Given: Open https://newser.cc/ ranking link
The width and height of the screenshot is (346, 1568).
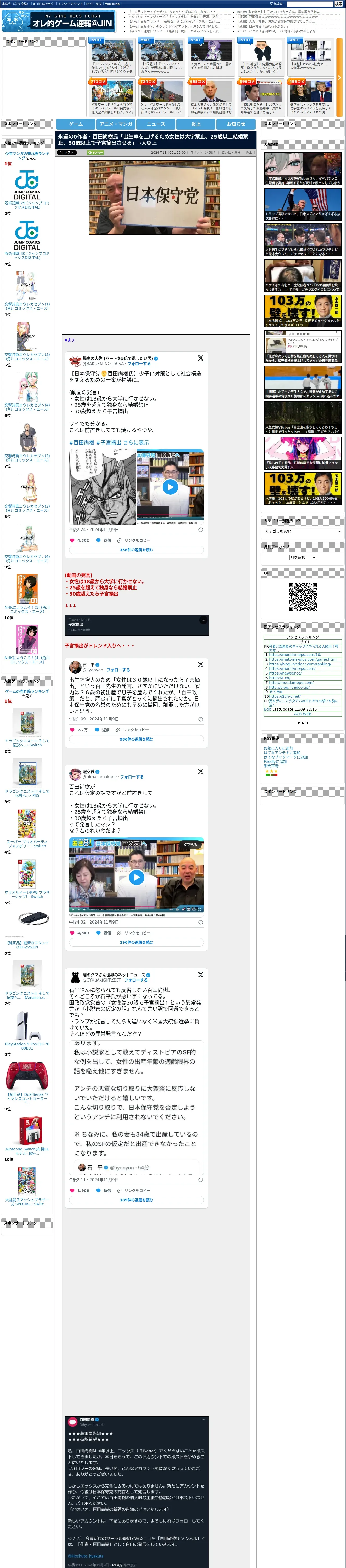Looking at the screenshot, I should pyautogui.click(x=285, y=673).
